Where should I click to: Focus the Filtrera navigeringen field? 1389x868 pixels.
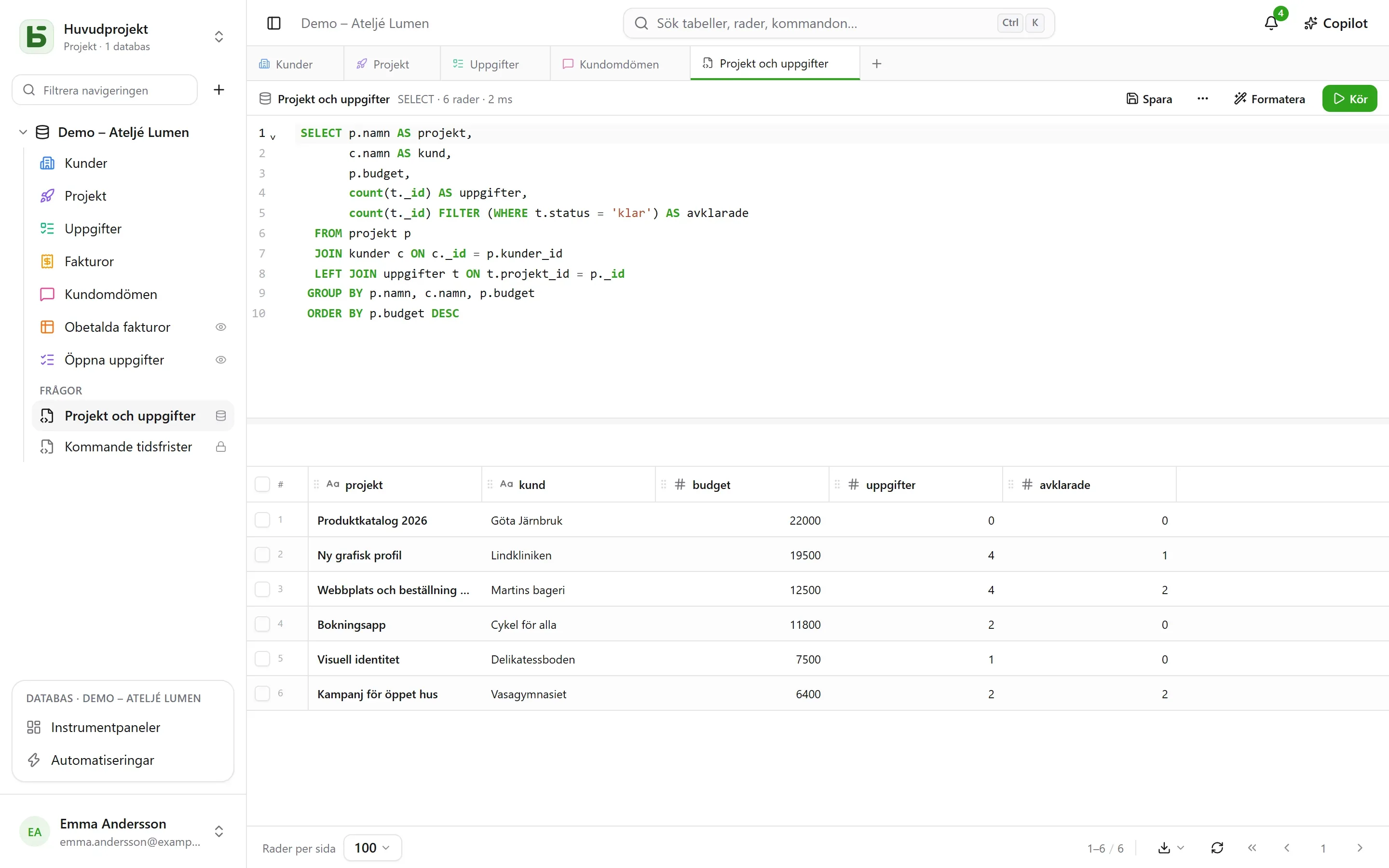pos(105,90)
